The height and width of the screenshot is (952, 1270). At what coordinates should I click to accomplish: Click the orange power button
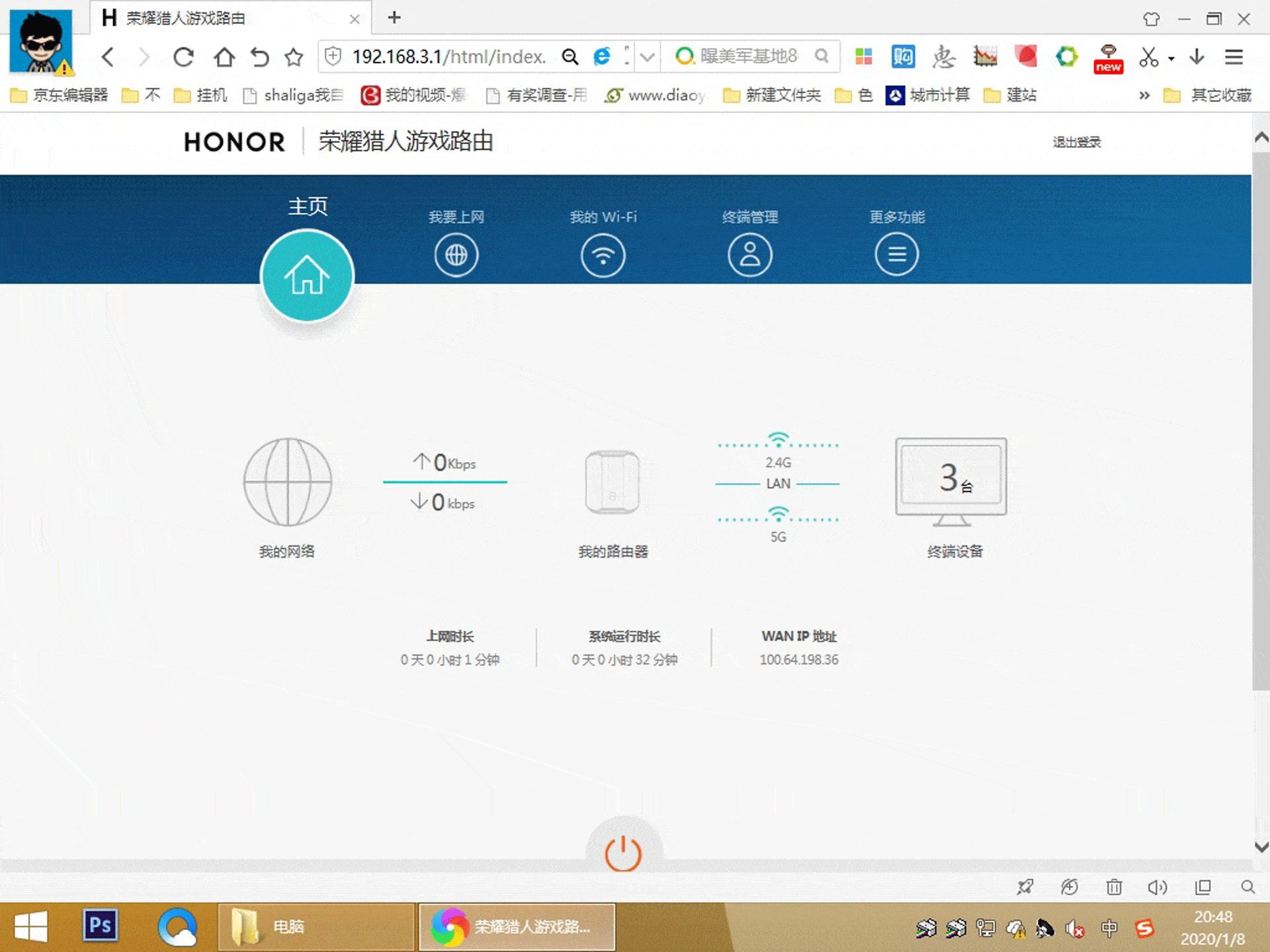(x=623, y=854)
